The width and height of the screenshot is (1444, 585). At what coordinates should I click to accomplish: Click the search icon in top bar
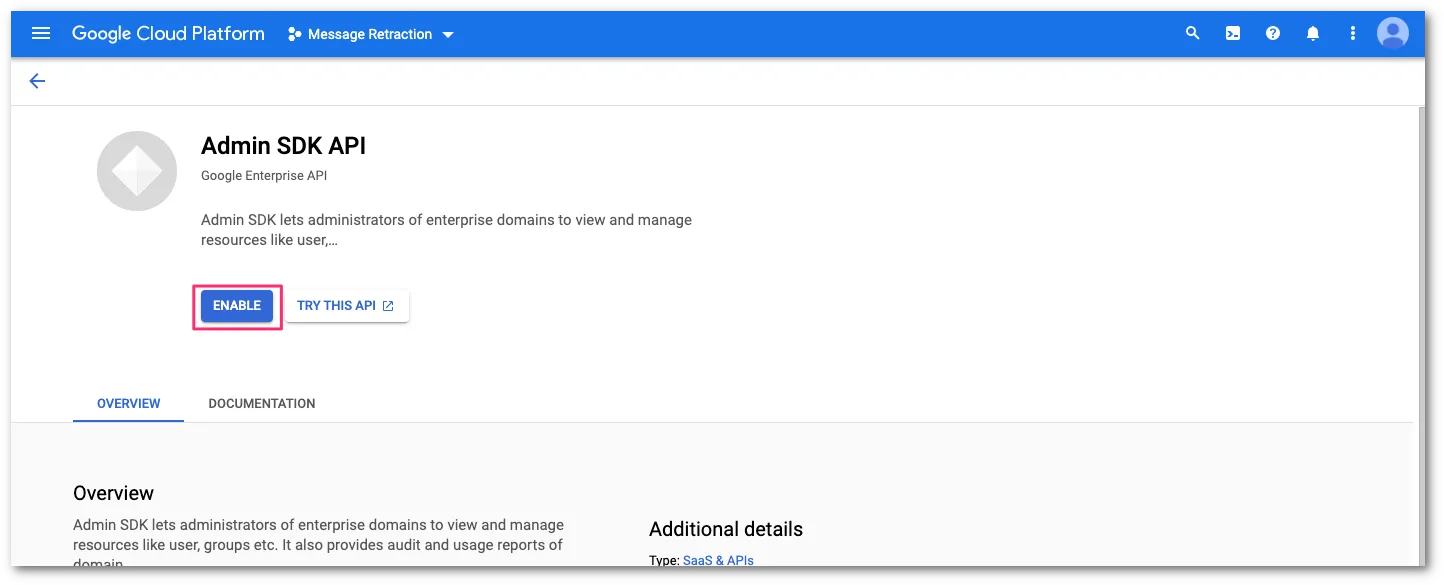tap(1192, 32)
